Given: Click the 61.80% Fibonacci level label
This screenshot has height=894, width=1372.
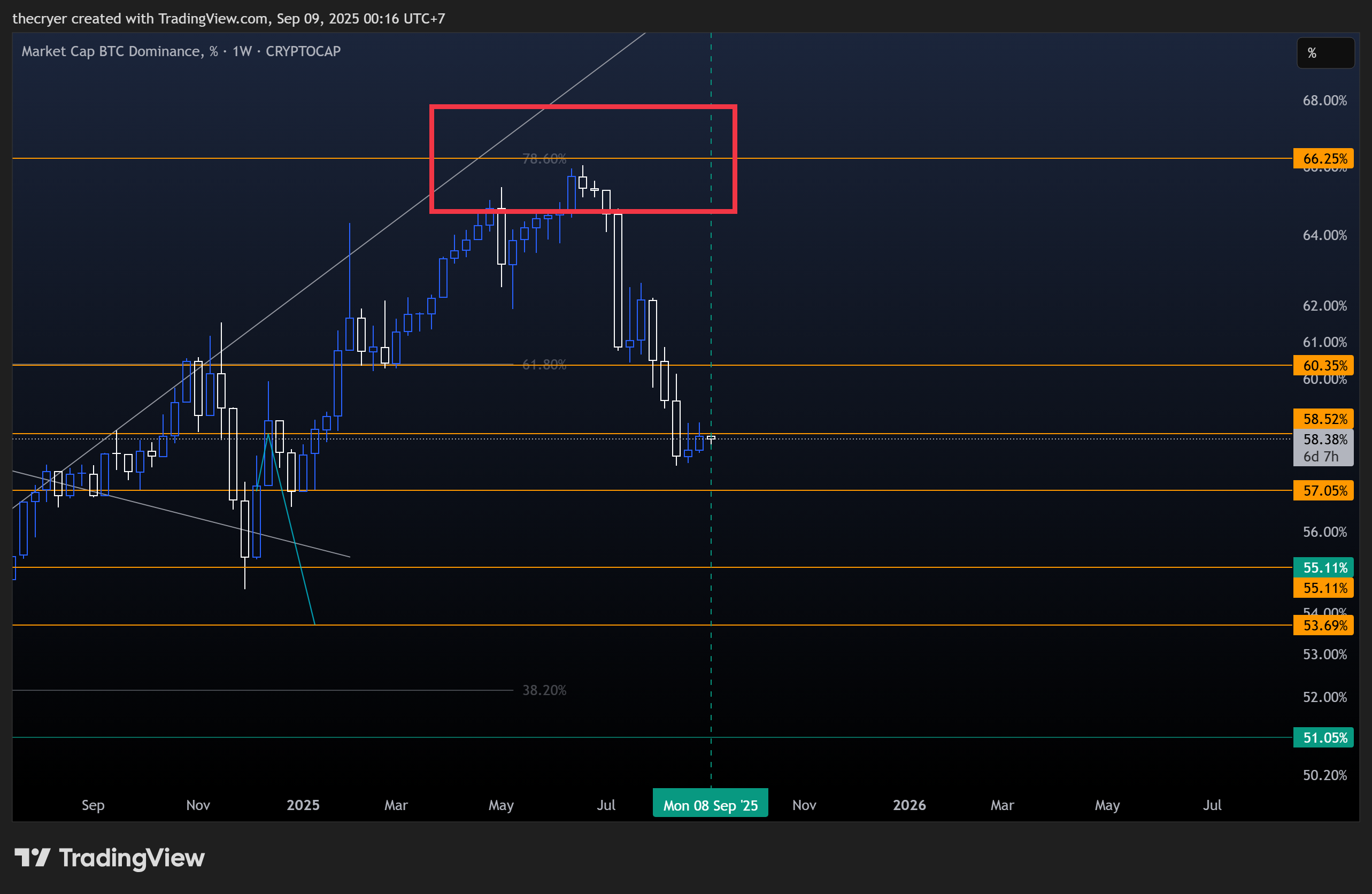Looking at the screenshot, I should 544,364.
